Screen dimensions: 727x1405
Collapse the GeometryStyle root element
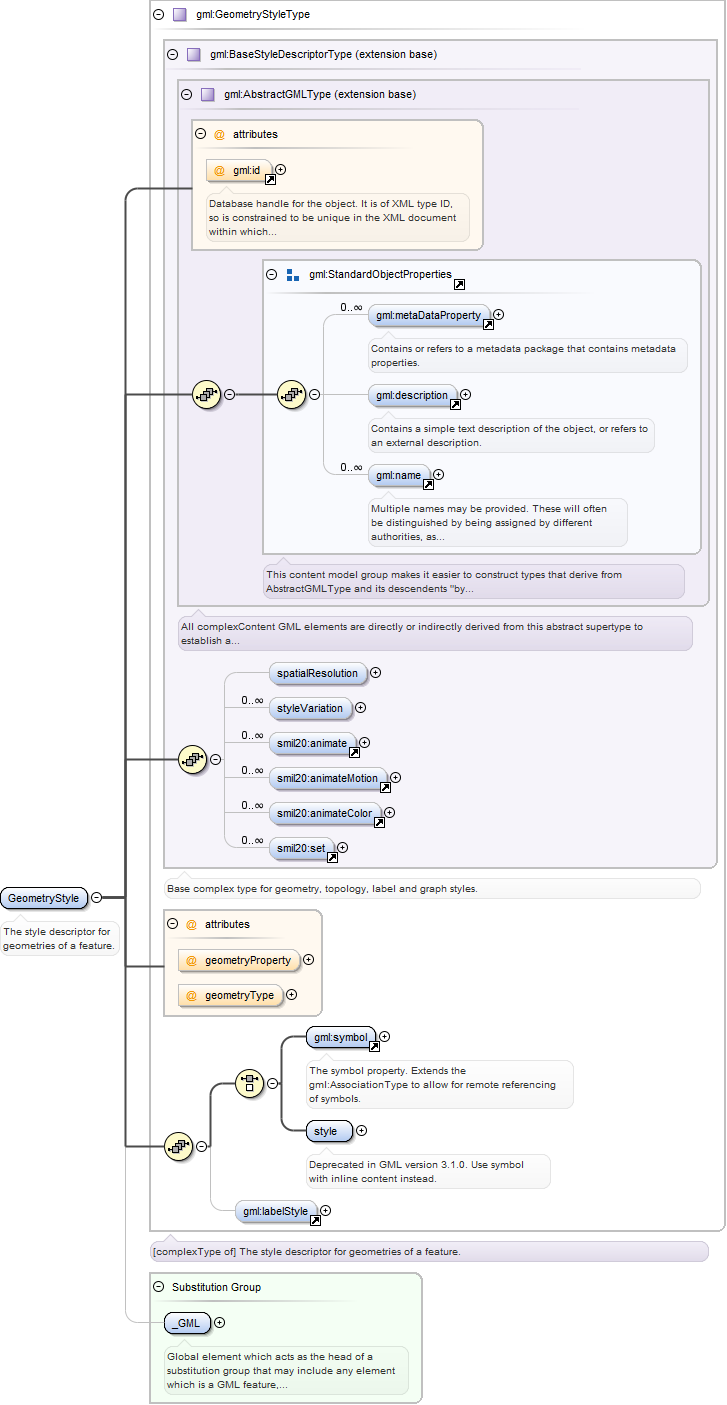tap(96, 898)
